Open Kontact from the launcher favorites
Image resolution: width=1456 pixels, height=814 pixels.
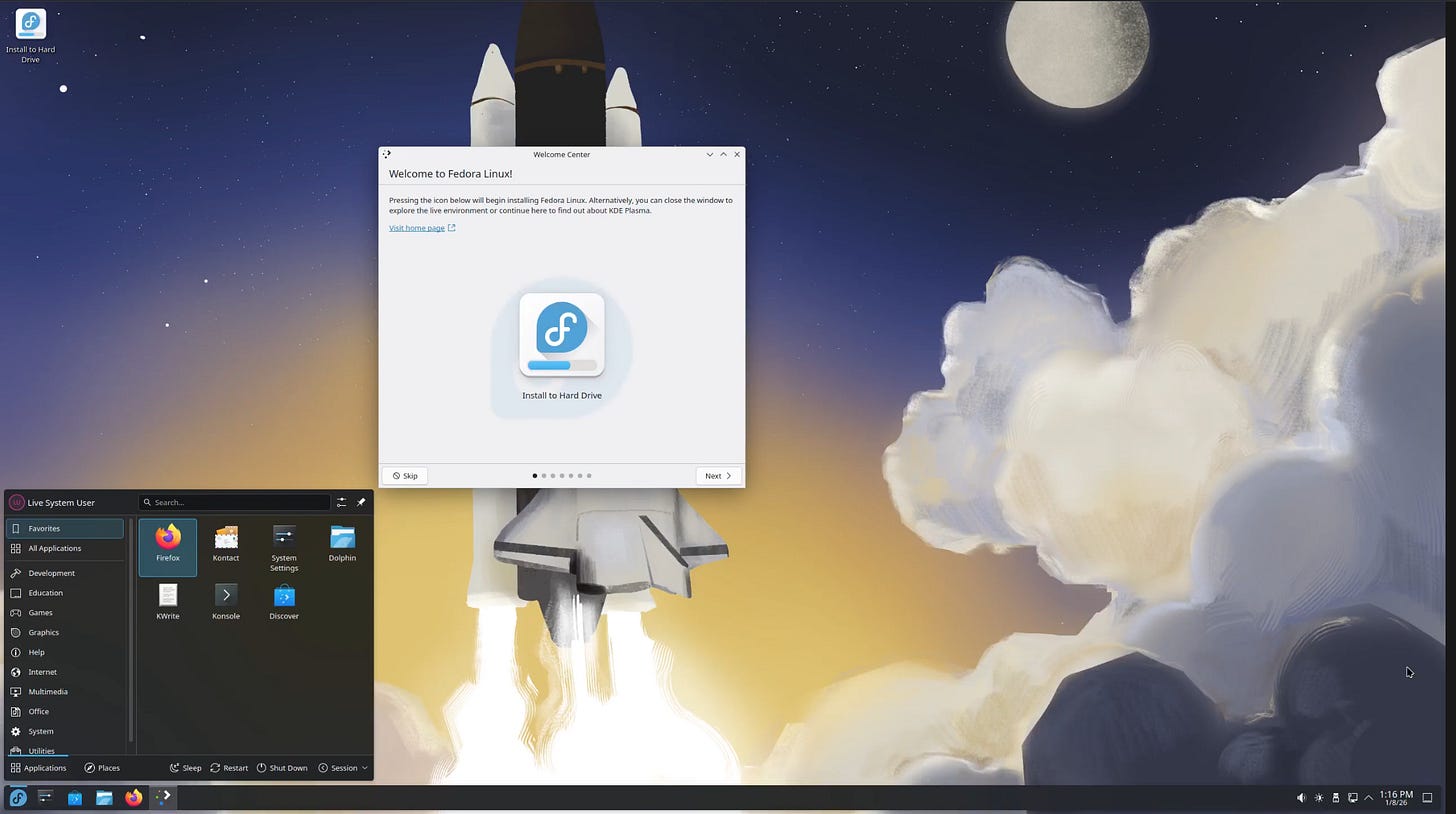[226, 546]
